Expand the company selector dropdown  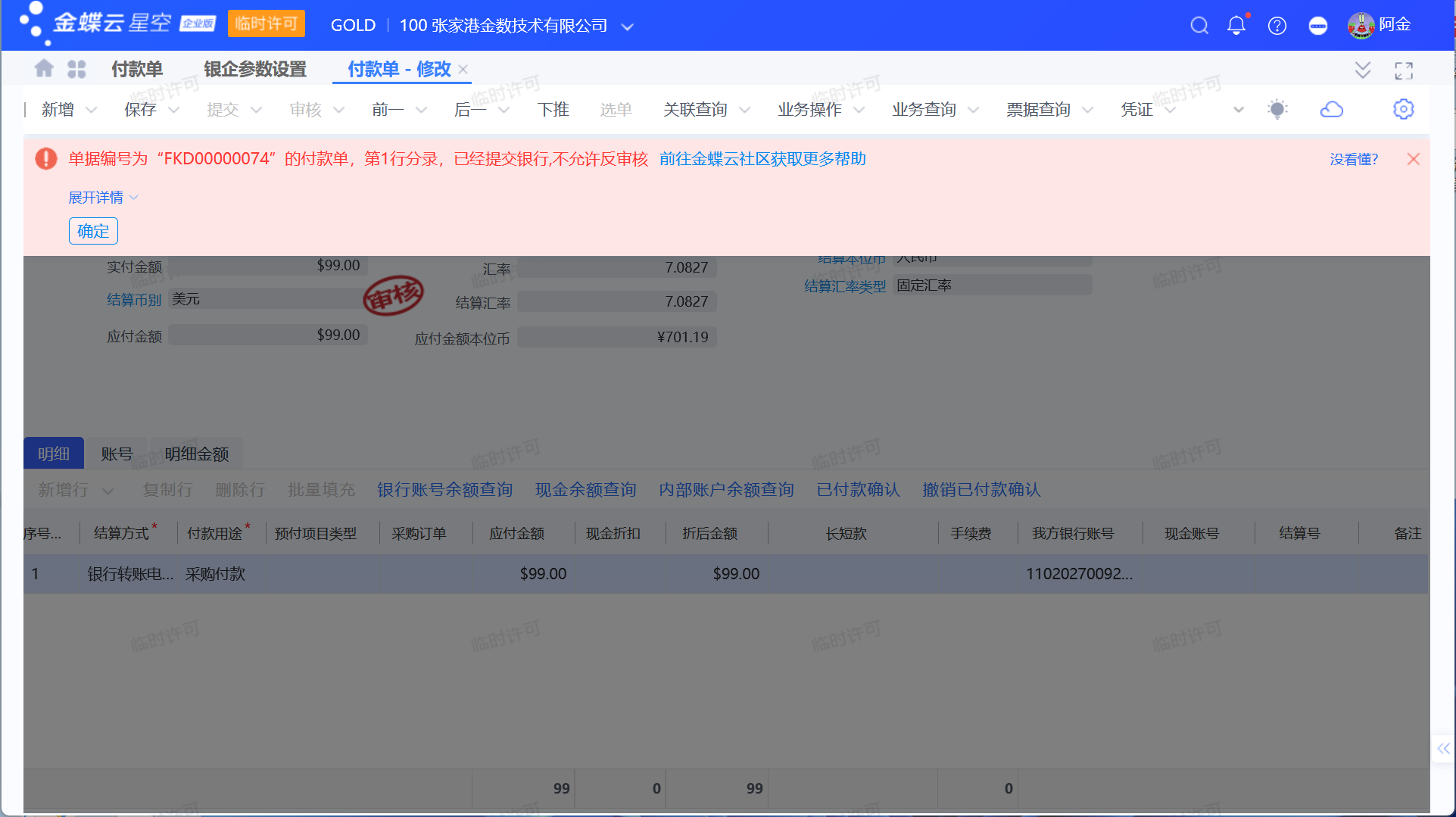click(x=627, y=27)
